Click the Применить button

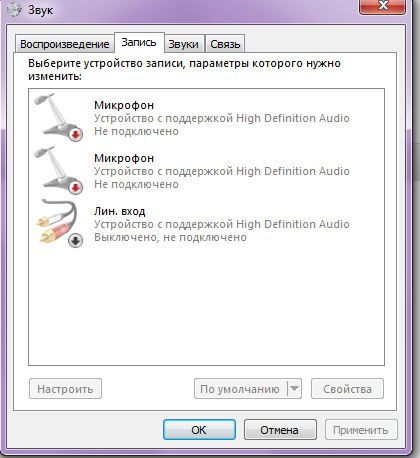361,430
